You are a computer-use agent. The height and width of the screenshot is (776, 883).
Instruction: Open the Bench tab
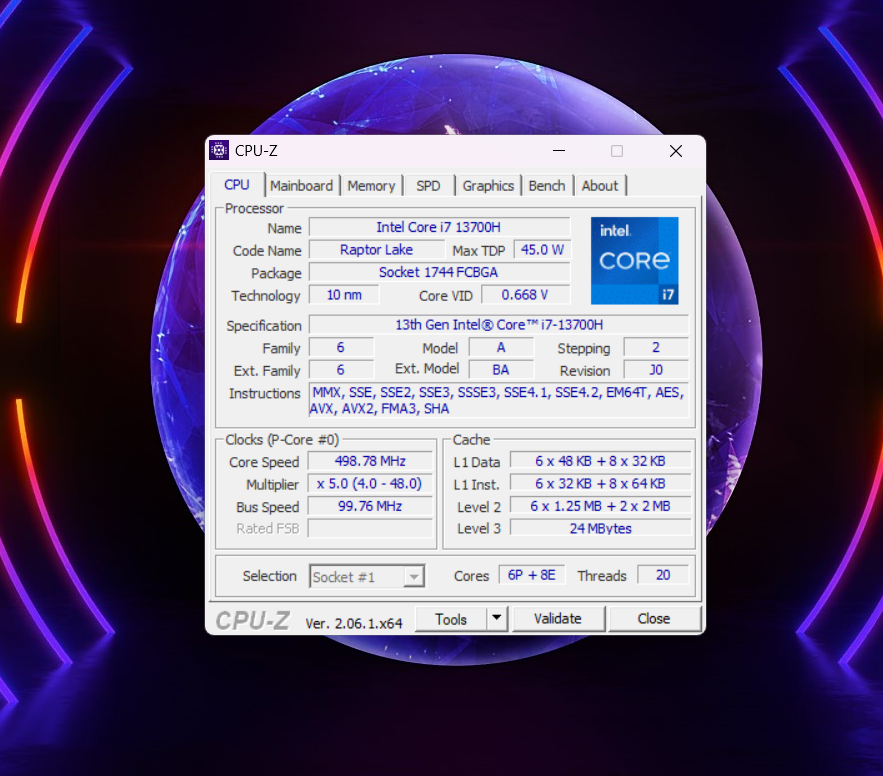point(547,185)
